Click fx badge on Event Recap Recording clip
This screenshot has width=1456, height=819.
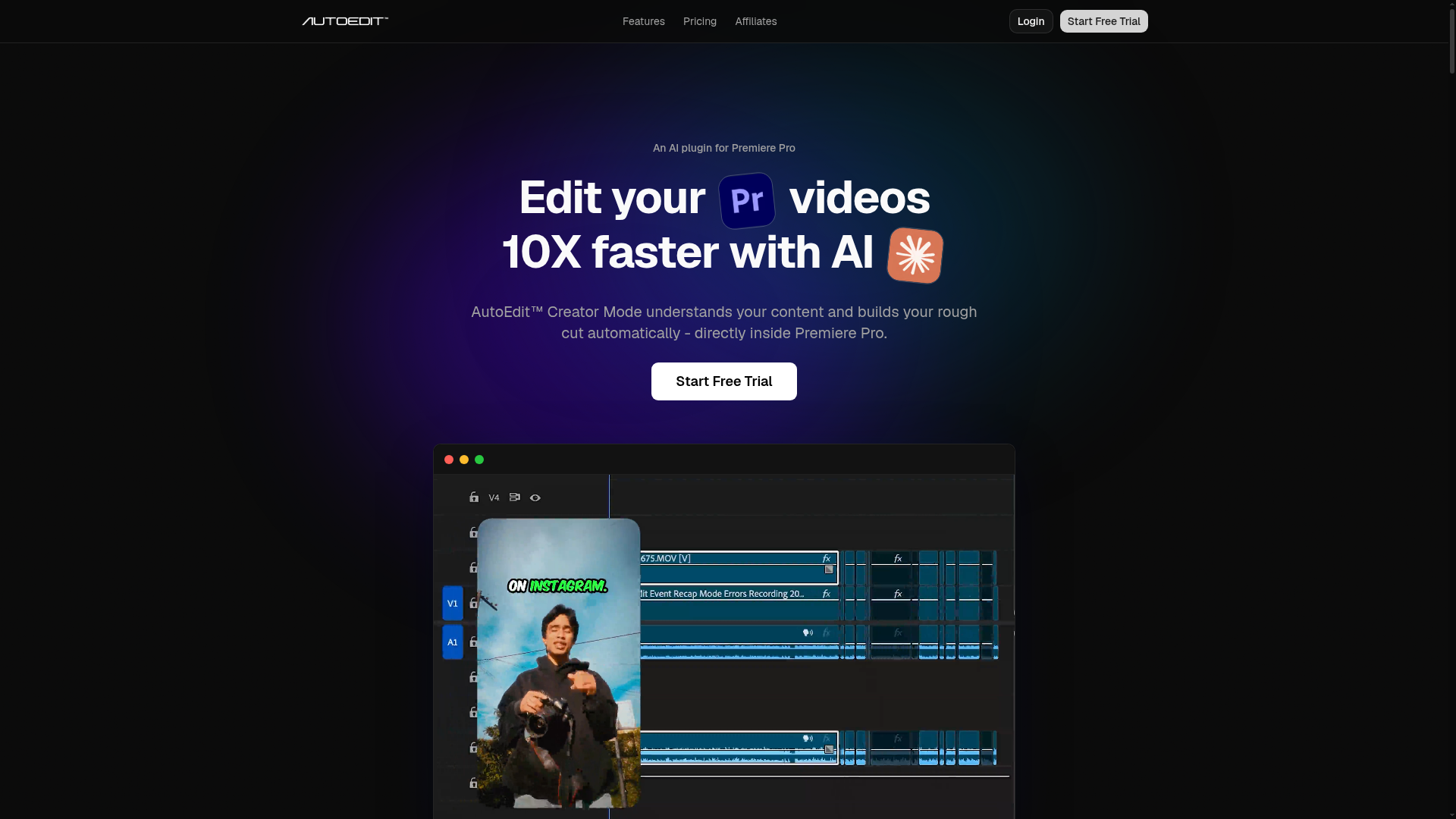pyautogui.click(x=827, y=594)
